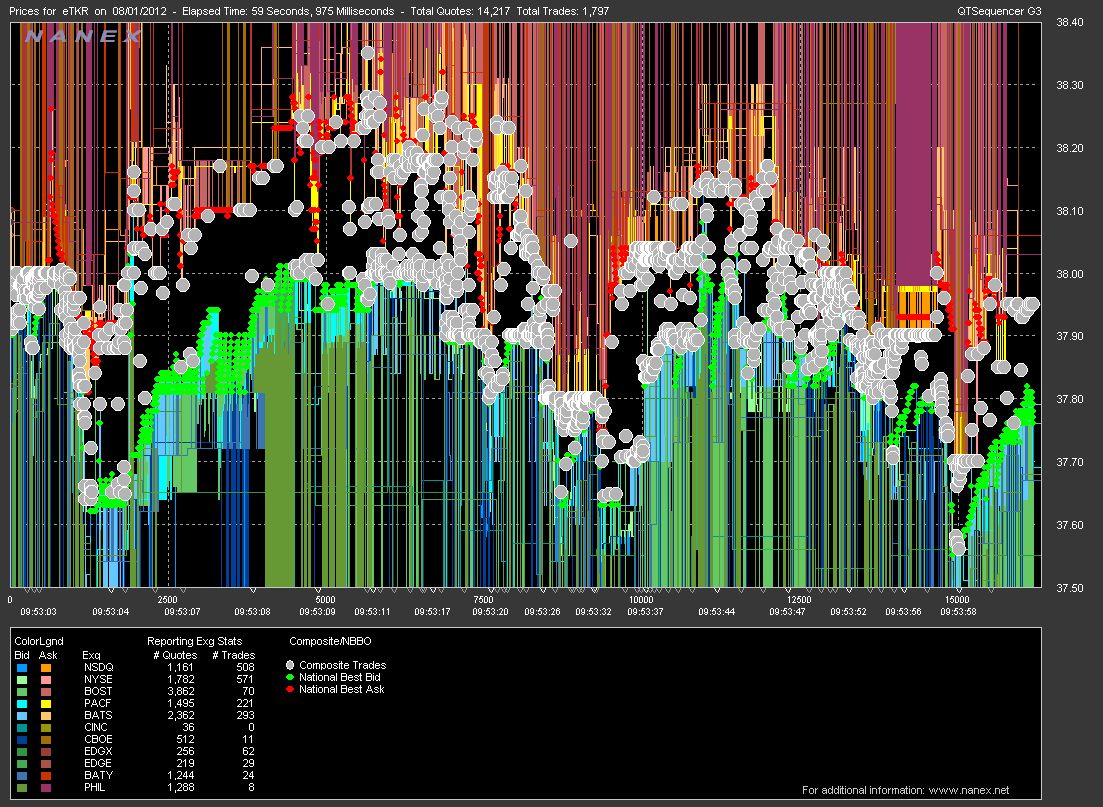
Task: Select the NSDQ bid color swatch
Action: pos(22,668)
